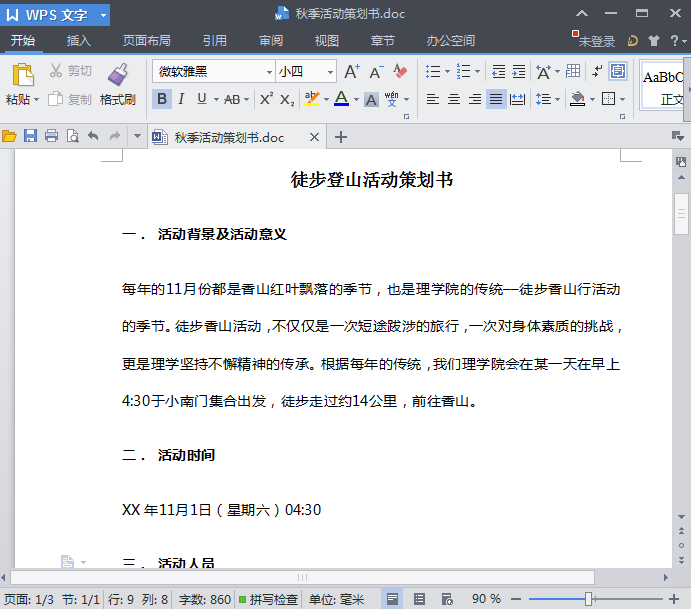Increase paragraph indent
The width and height of the screenshot is (691, 609).
point(519,71)
